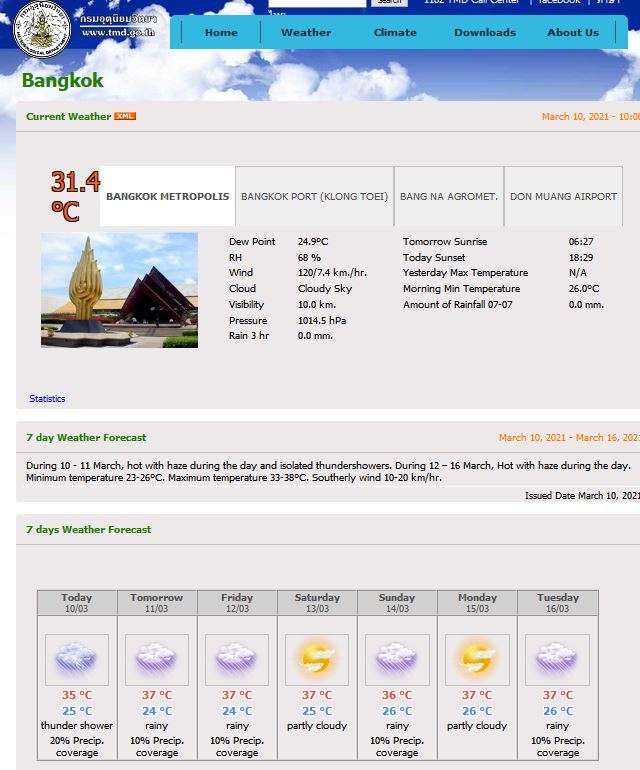Click the Sunday 14/03 column header
The width and height of the screenshot is (640, 770).
coord(397,603)
